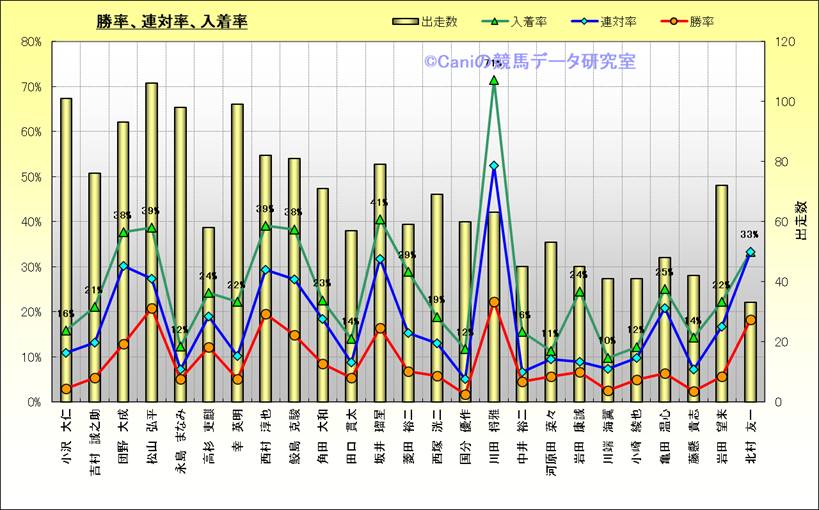This screenshot has height=510, width=819.
Task: Select orange circle marker for 松山 弘平
Action: (x=152, y=309)
